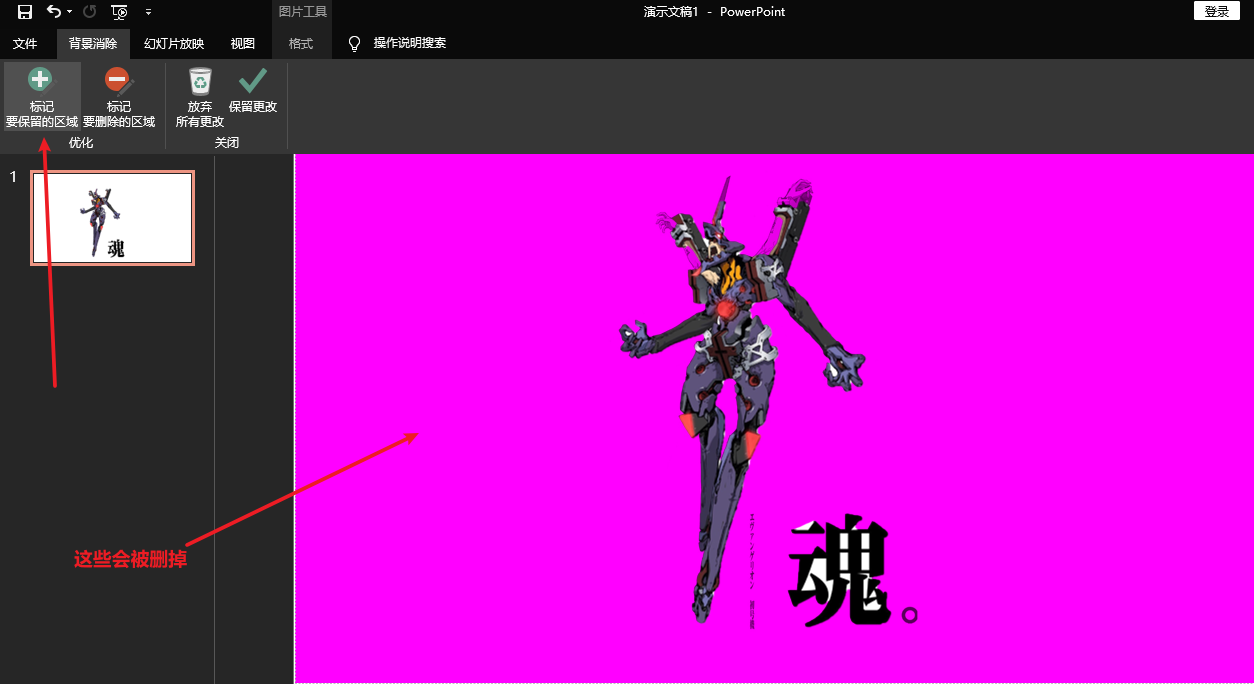This screenshot has width=1254, height=684.
Task: Open the 文件 menu tab
Action: click(25, 44)
